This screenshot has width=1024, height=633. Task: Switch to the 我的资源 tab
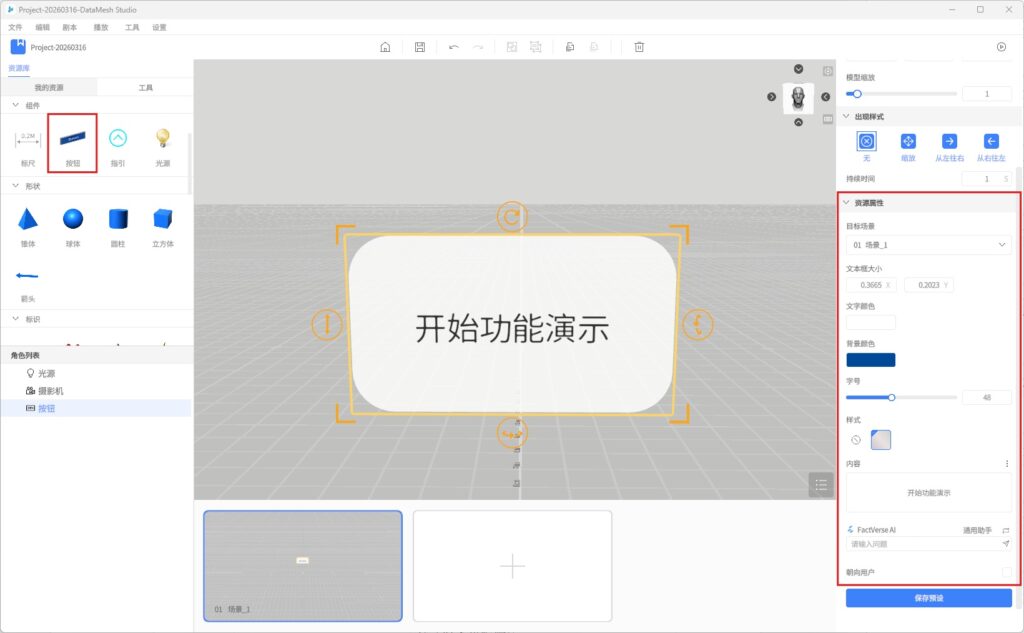[x=48, y=88]
